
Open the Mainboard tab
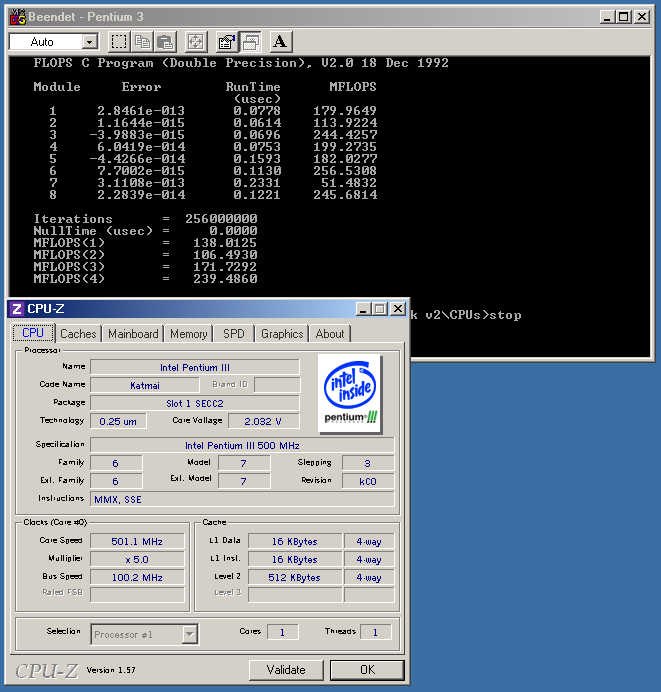point(133,334)
